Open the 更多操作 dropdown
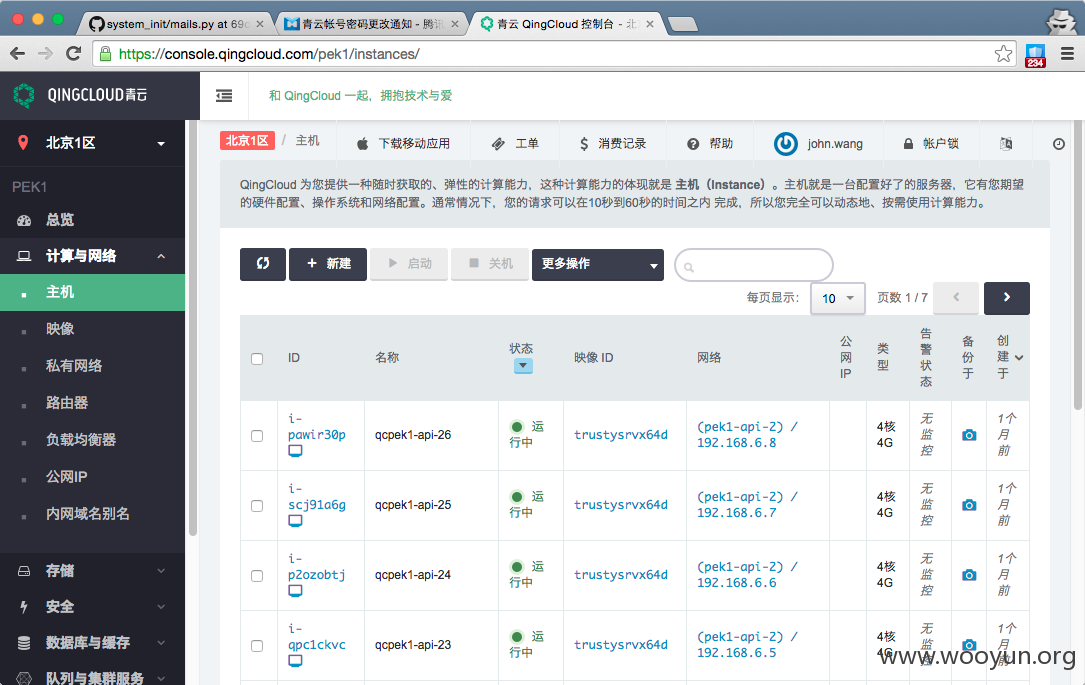Screen dimensions: 1085x685 pyautogui.click(x=598, y=264)
